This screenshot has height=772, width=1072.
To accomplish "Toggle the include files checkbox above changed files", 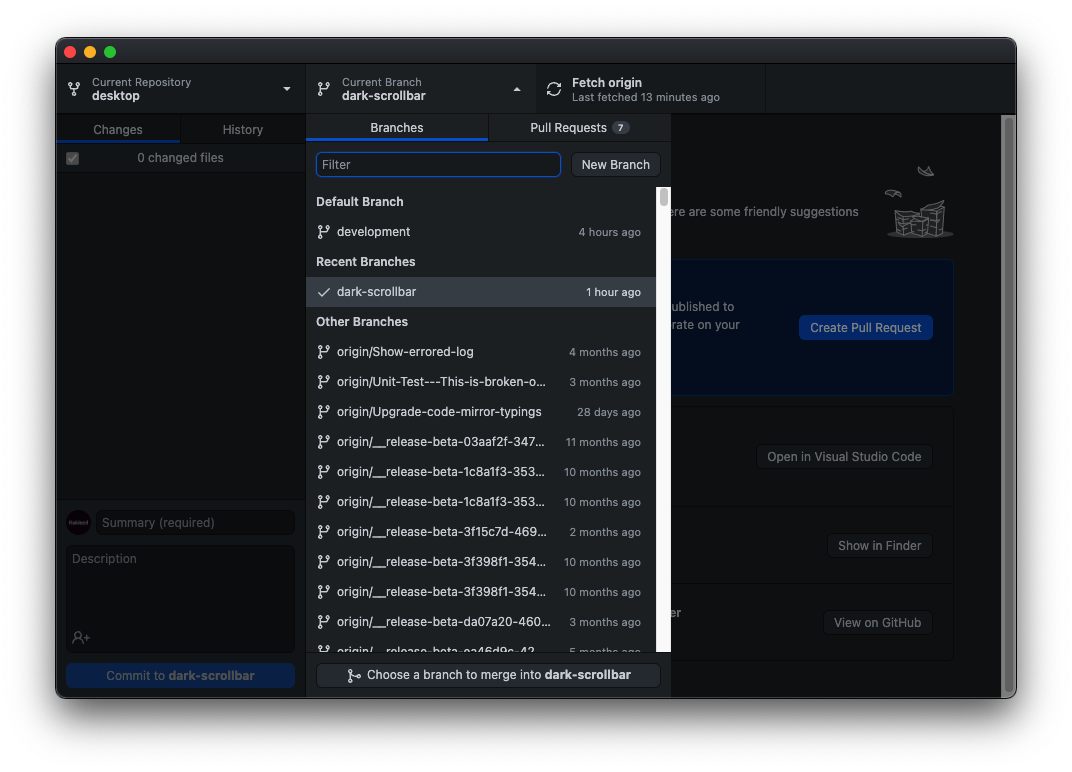I will pos(72,158).
